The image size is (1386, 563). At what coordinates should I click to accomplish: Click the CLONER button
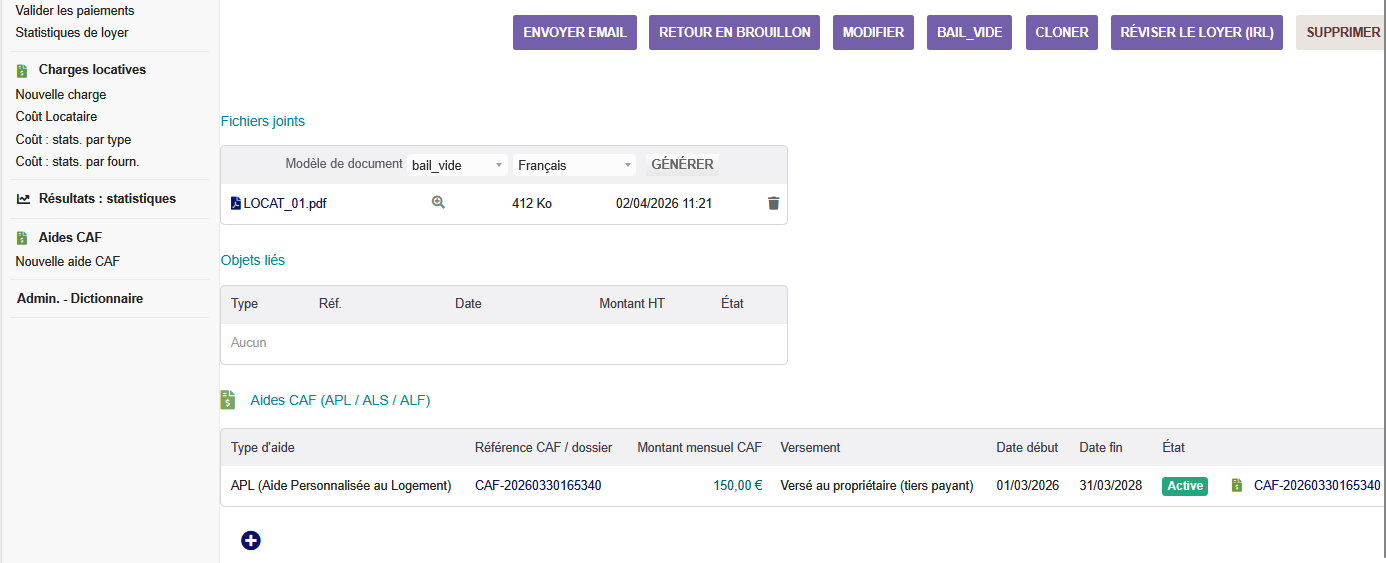1062,32
